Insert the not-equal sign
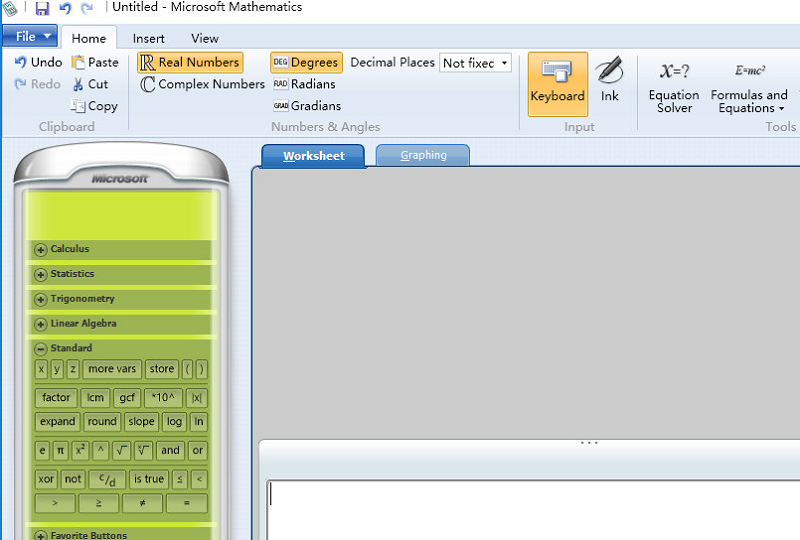This screenshot has height=540, width=800. pos(142,503)
